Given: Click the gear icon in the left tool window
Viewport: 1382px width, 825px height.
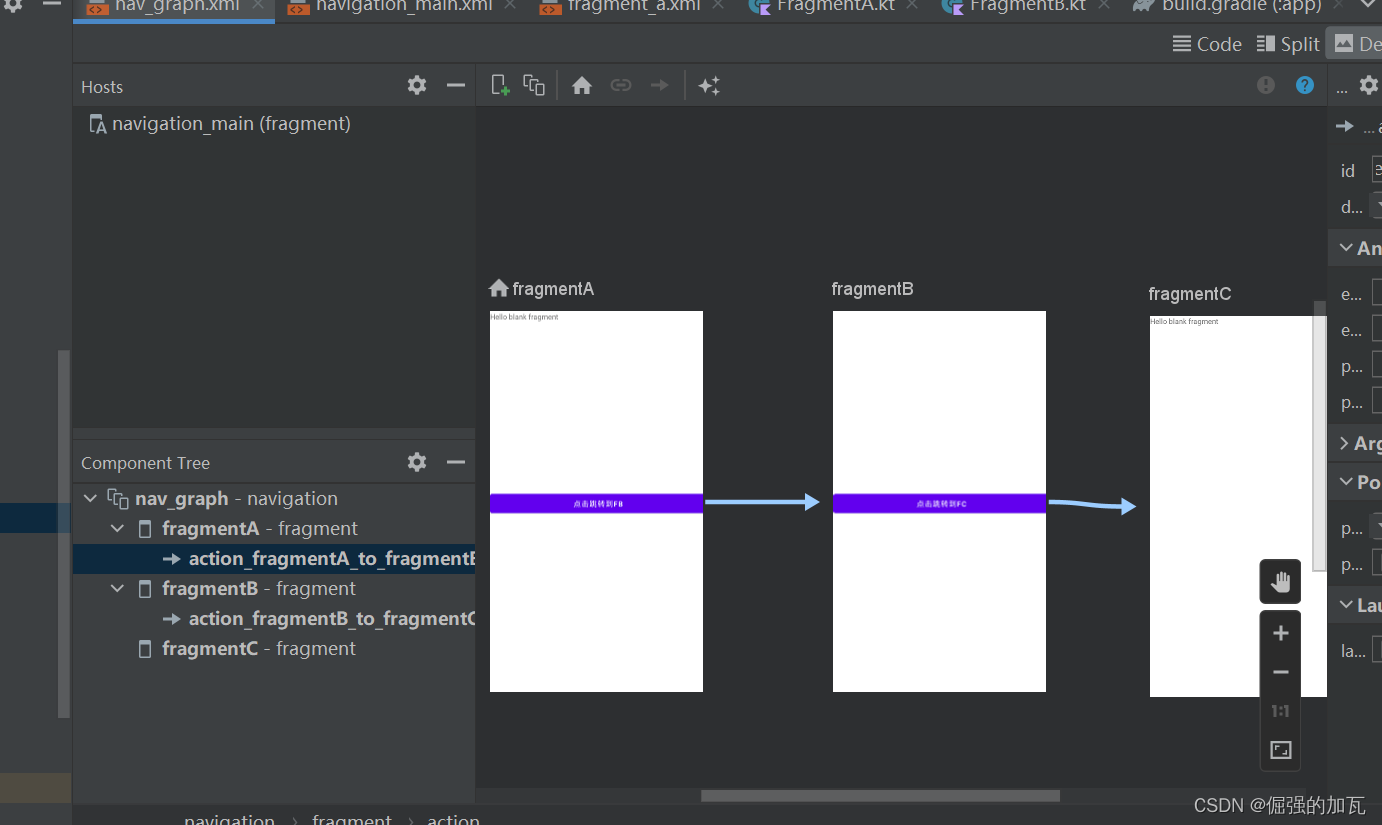Looking at the screenshot, I should coord(12,5).
